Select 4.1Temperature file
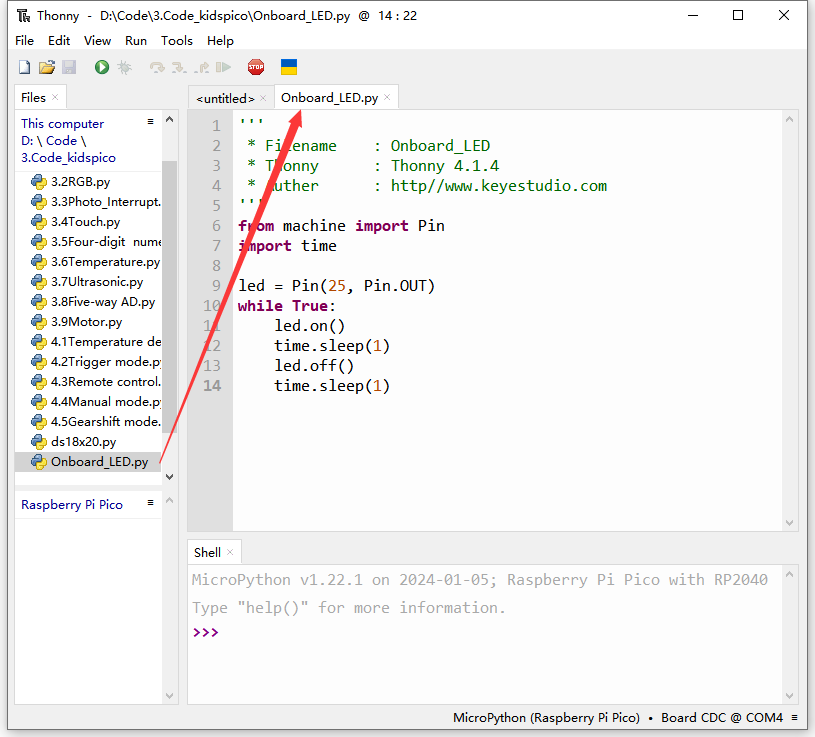The width and height of the screenshot is (815, 737). coord(89,342)
